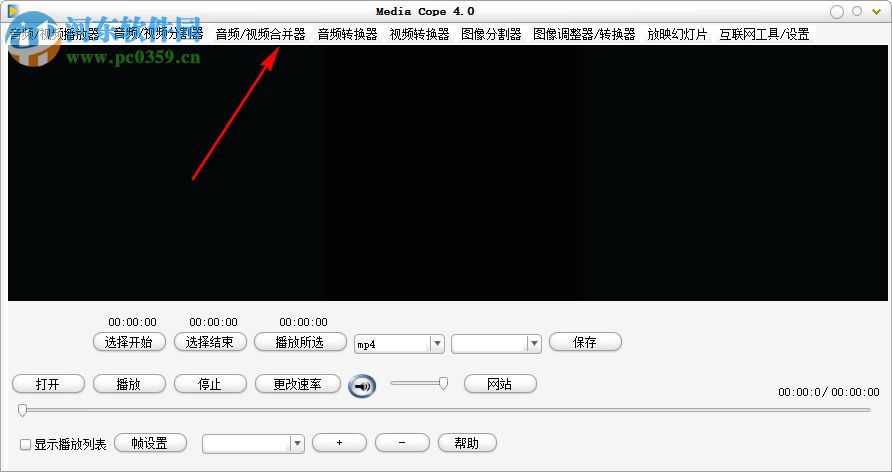This screenshot has width=892, height=472.
Task: Stop playback with the 停止 button
Action: click(x=210, y=384)
